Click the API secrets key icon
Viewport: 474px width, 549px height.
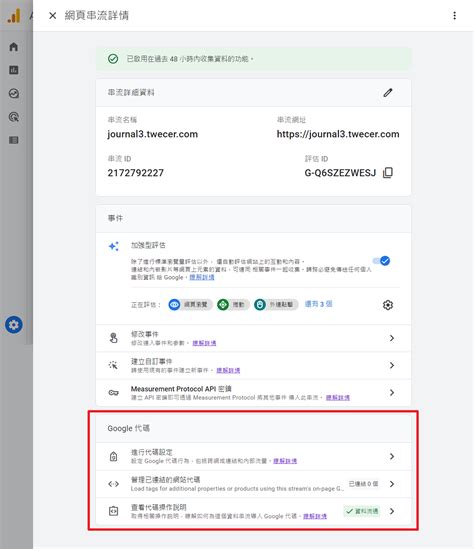pos(113,393)
